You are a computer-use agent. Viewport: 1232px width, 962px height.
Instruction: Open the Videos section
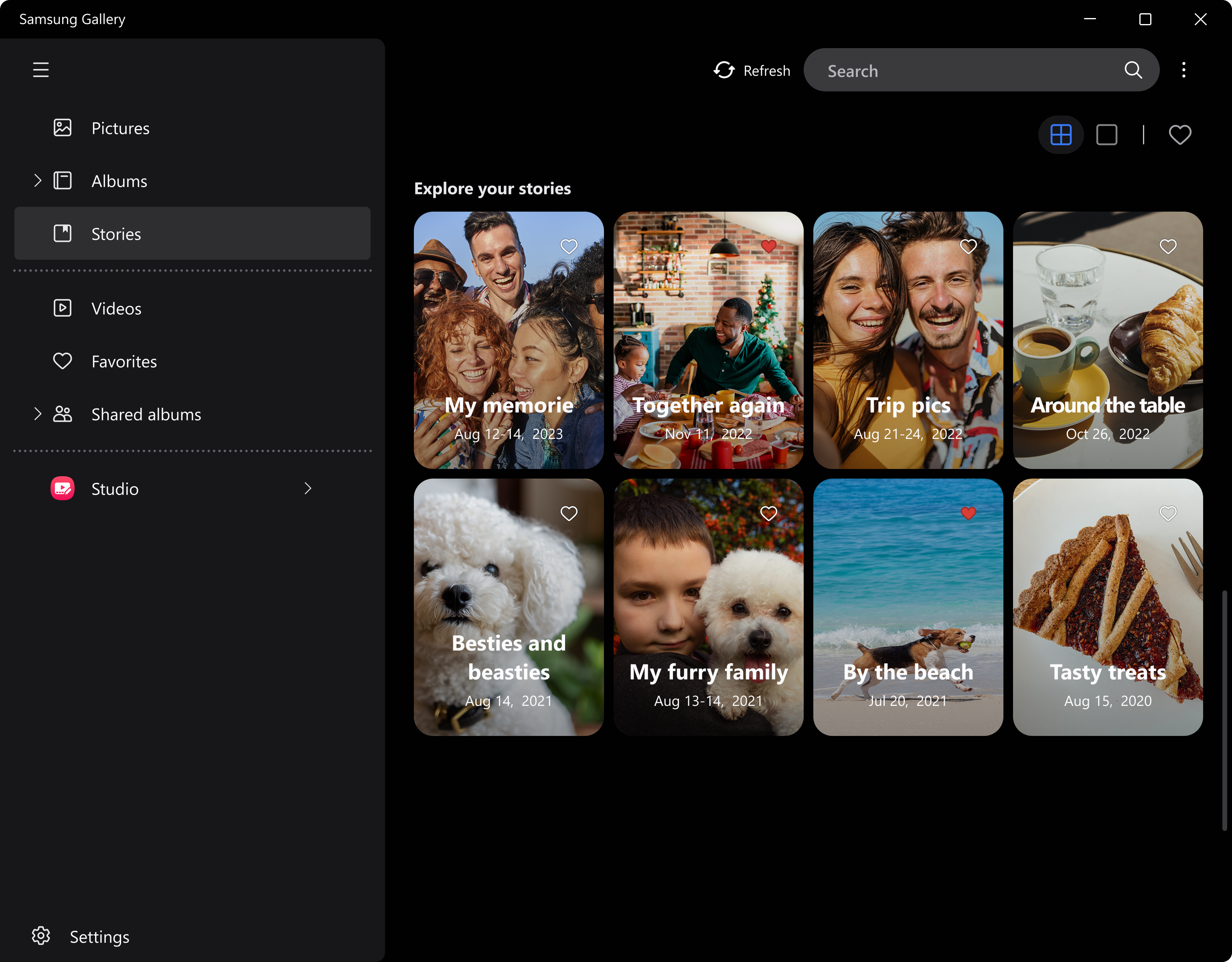tap(115, 308)
